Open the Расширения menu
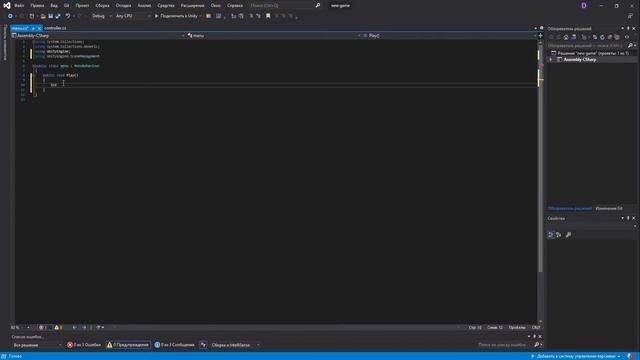 [x=192, y=6]
